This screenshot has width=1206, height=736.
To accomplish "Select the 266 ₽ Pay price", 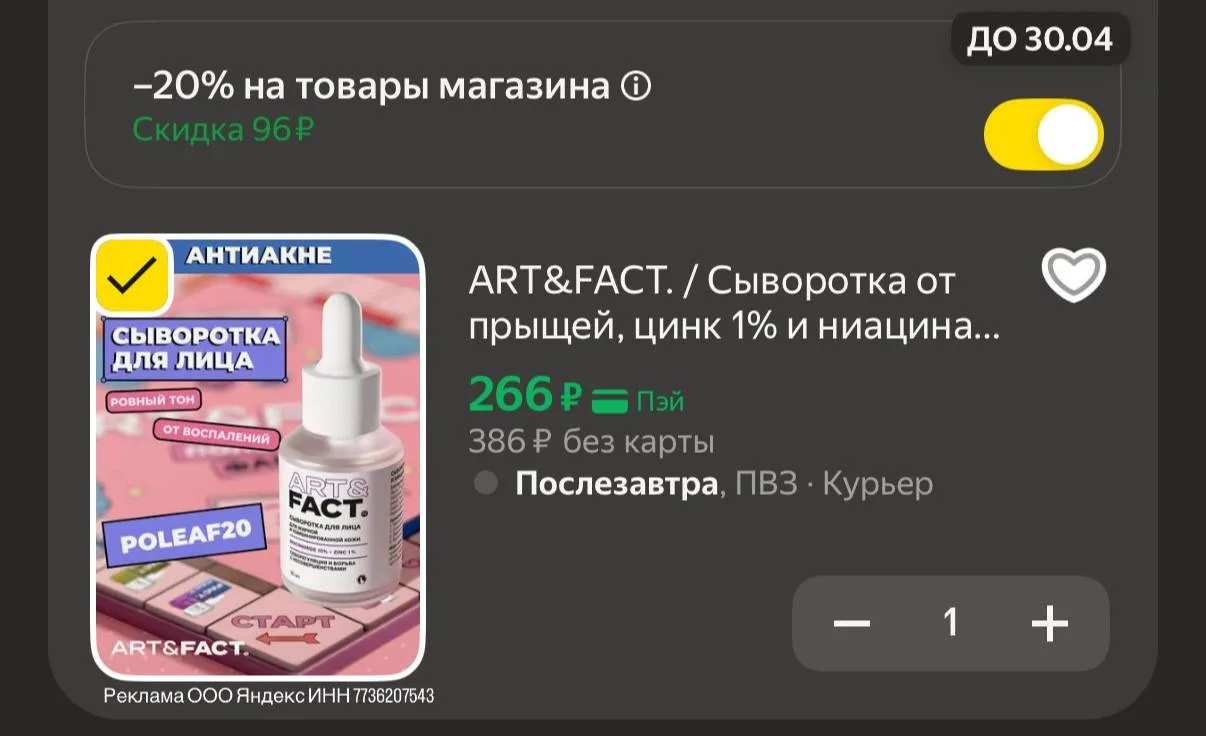I will pos(525,396).
